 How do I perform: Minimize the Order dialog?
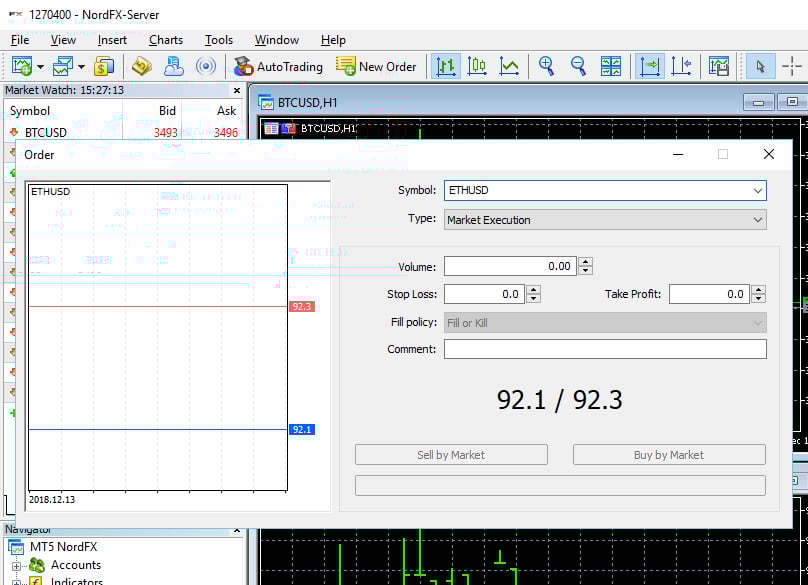(x=678, y=154)
